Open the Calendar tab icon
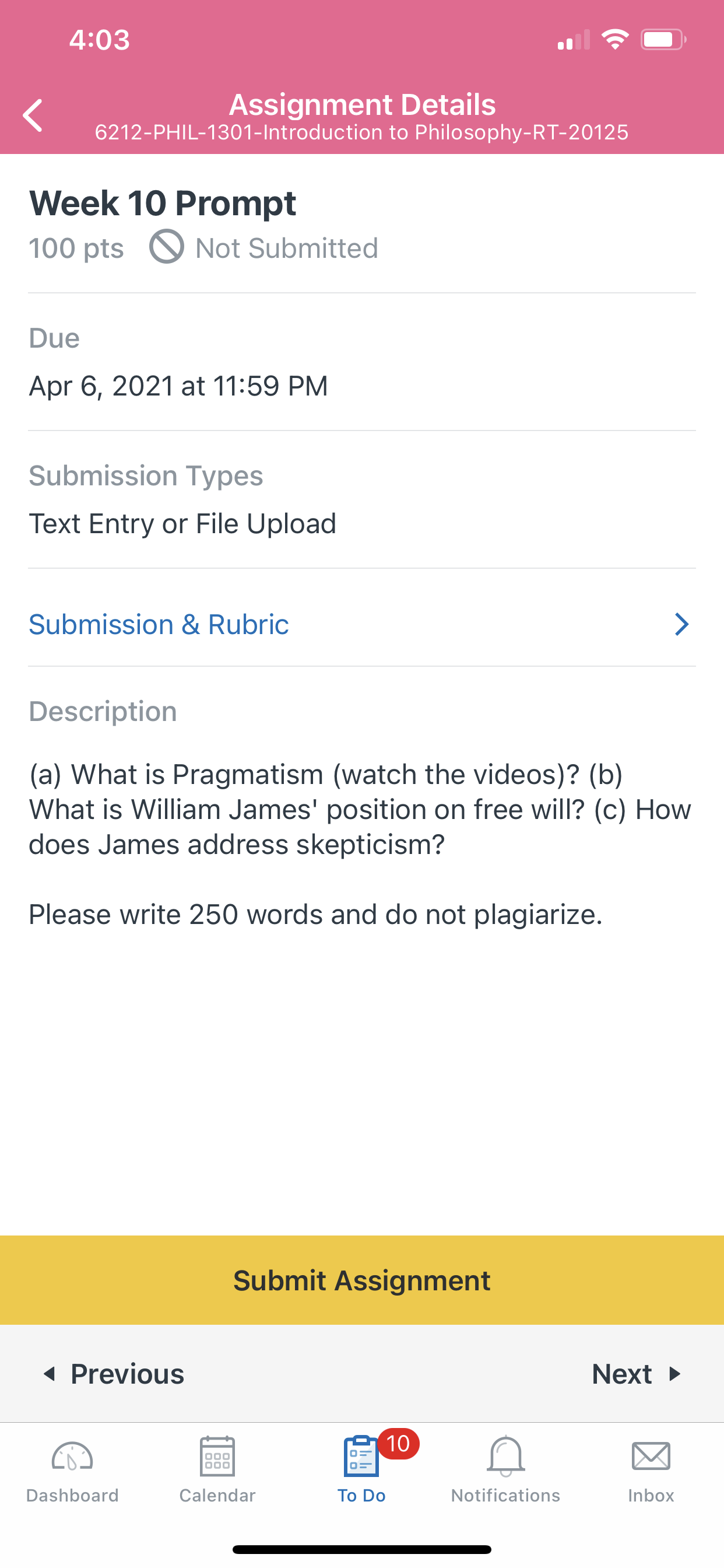 coord(217,1456)
